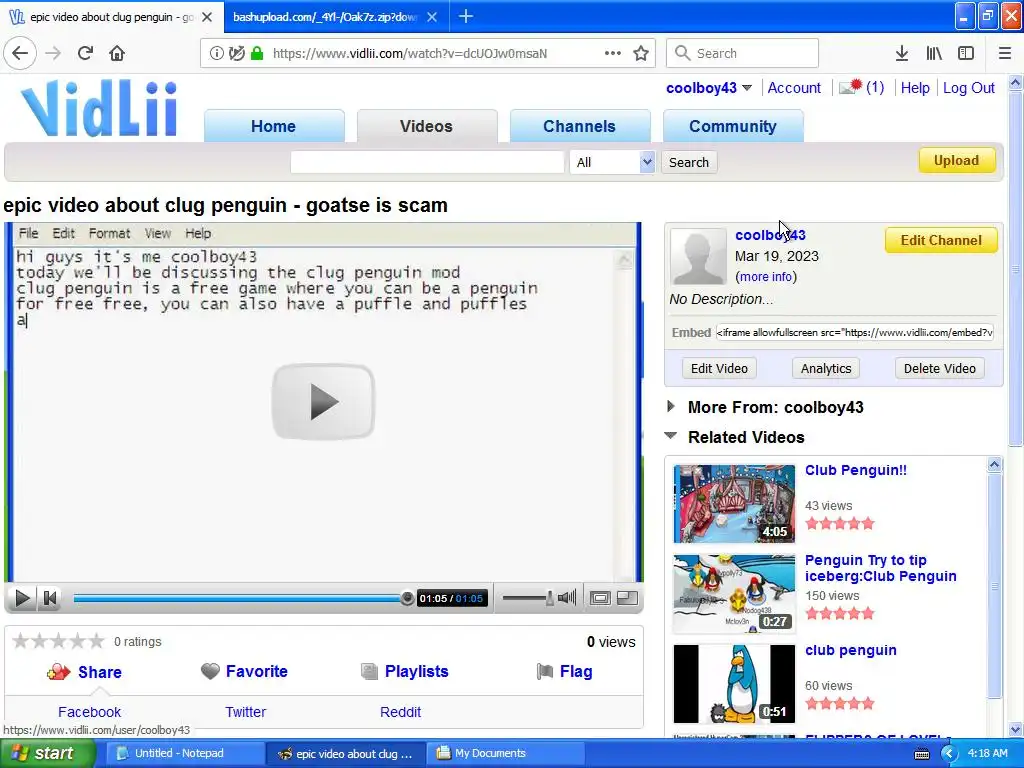Click the flag icon next to Flag

pos(545,671)
